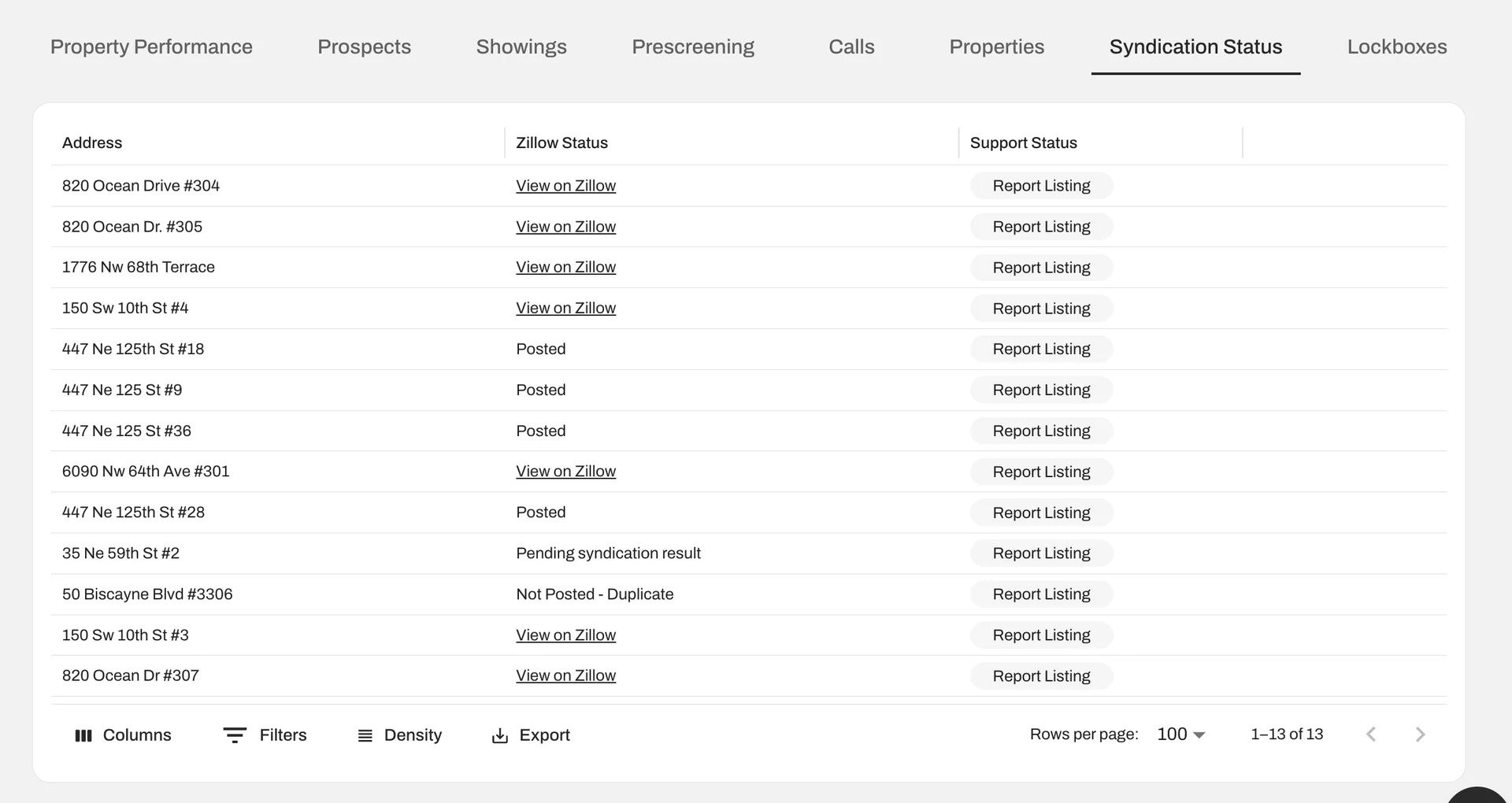The height and width of the screenshot is (803, 1512).
Task: View the Calls tab
Action: coord(850,46)
